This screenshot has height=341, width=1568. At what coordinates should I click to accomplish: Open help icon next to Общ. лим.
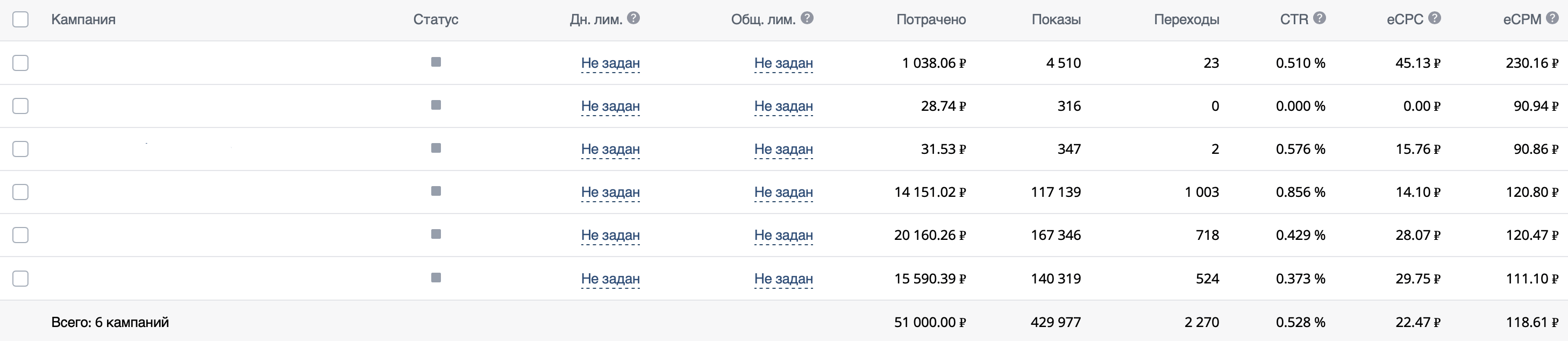point(807,18)
